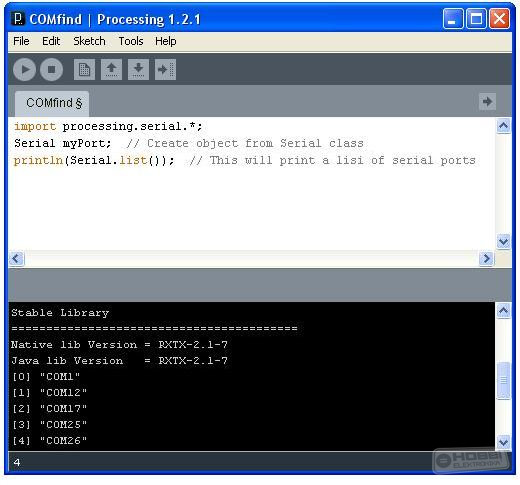Click the horizontal scroll left arrow
This screenshot has width=520, height=485.
(x=16, y=258)
